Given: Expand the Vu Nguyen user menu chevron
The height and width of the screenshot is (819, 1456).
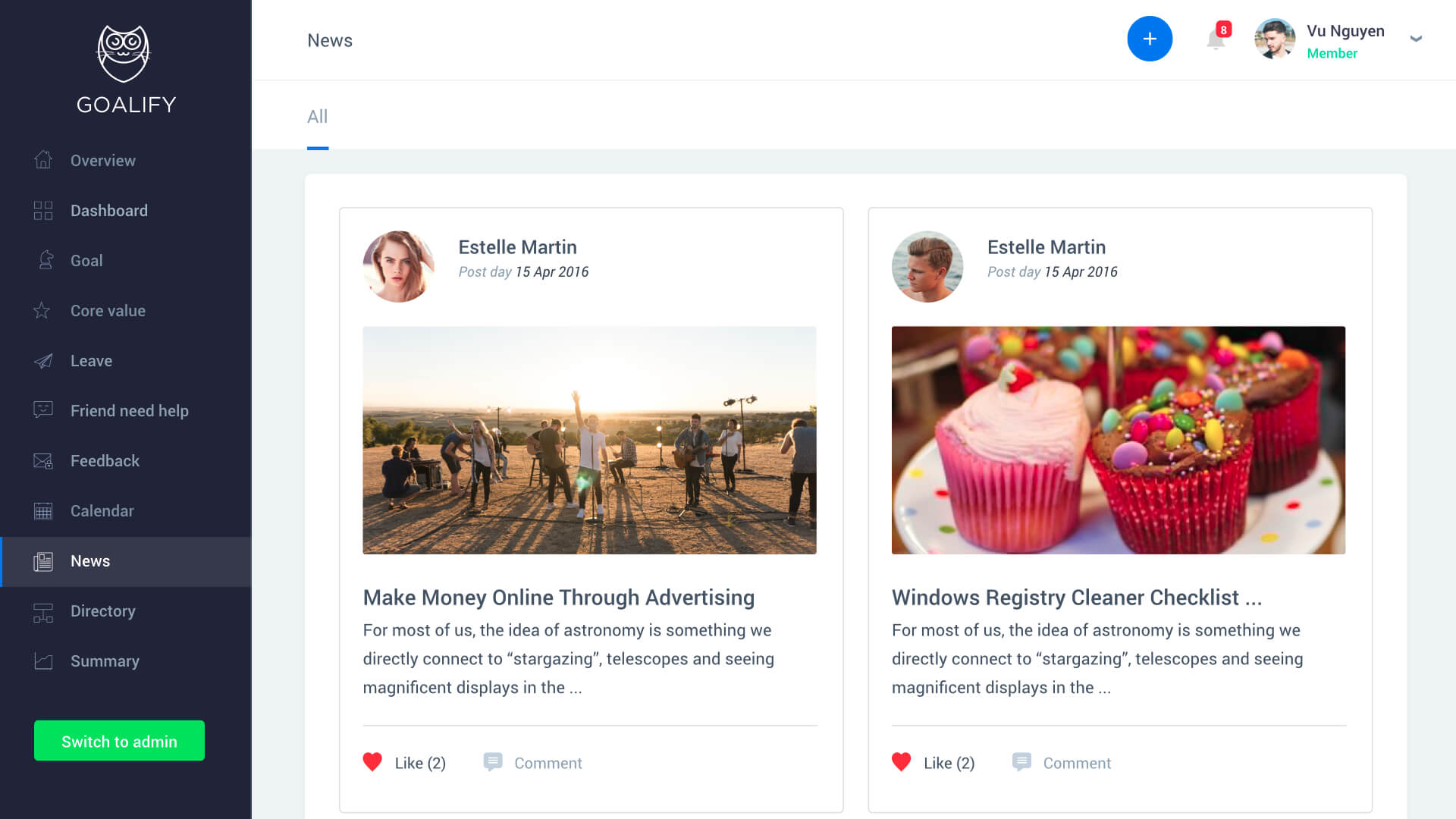Looking at the screenshot, I should coord(1415,39).
